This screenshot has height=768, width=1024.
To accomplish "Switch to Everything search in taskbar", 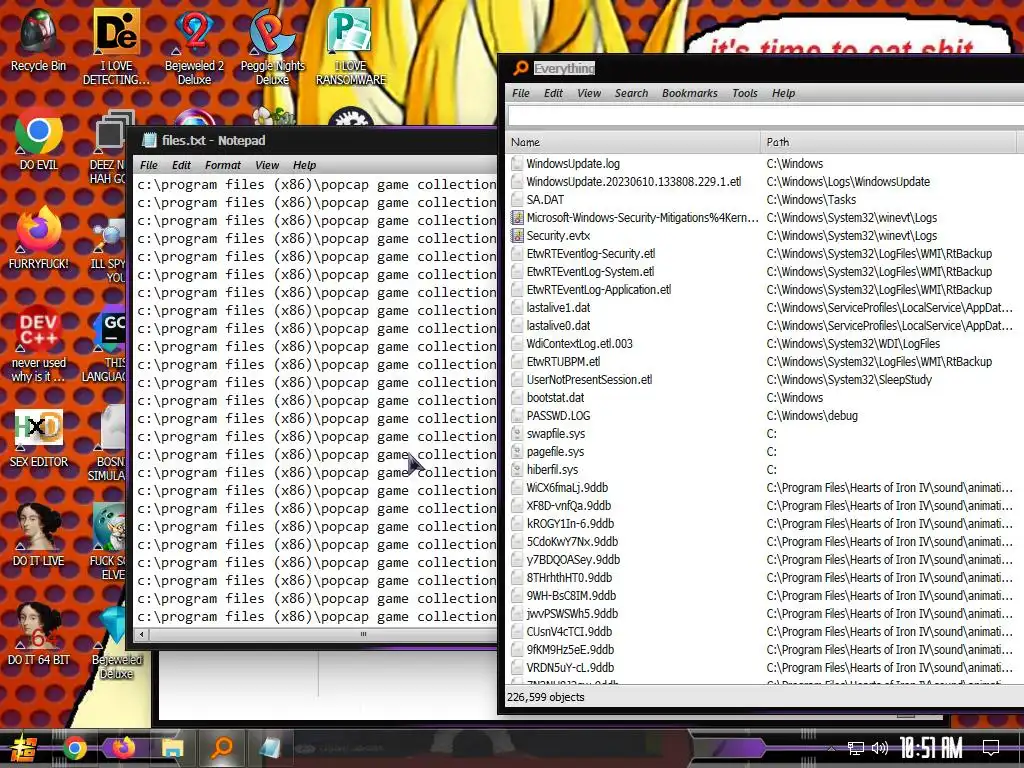I will click(x=222, y=748).
